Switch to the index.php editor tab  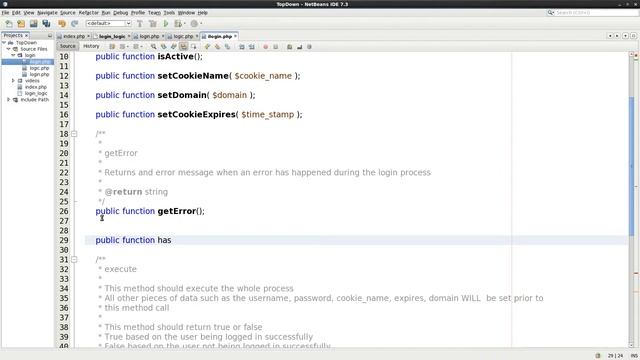pyautogui.click(x=74, y=36)
